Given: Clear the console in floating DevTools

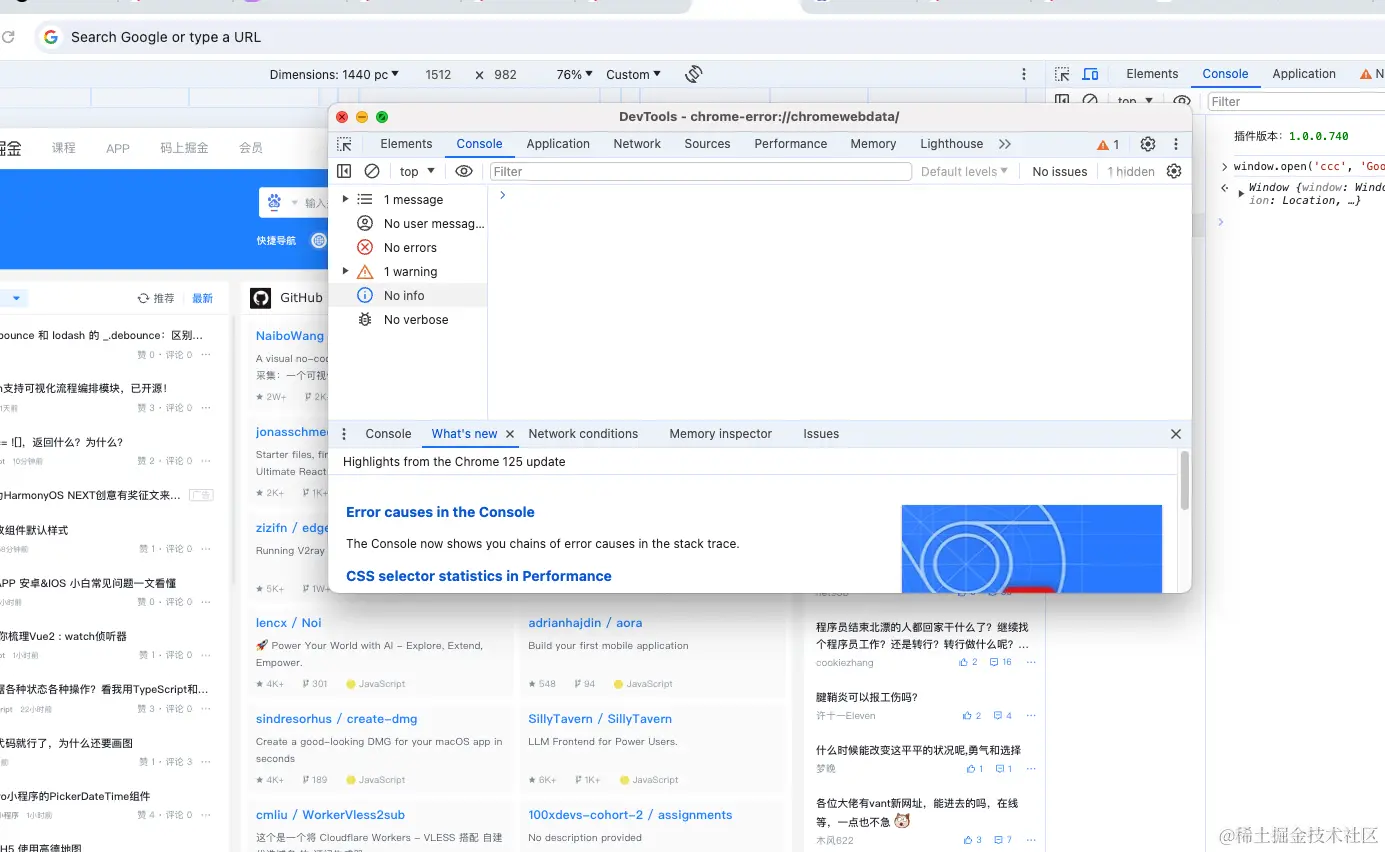Looking at the screenshot, I should click(372, 171).
